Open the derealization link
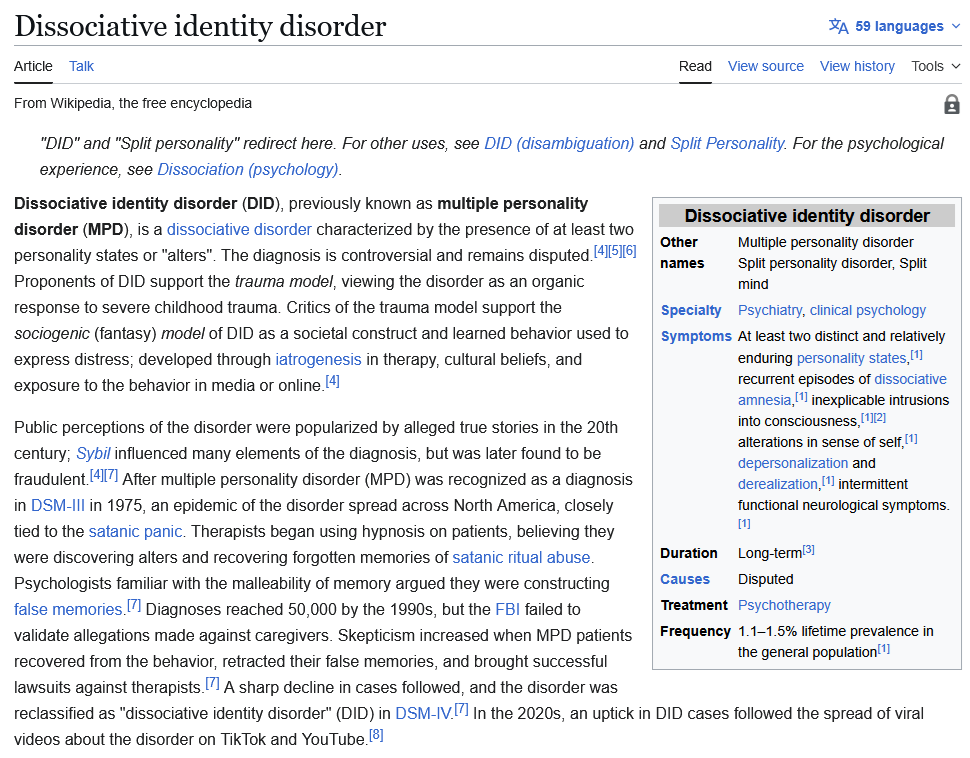 click(x=778, y=485)
